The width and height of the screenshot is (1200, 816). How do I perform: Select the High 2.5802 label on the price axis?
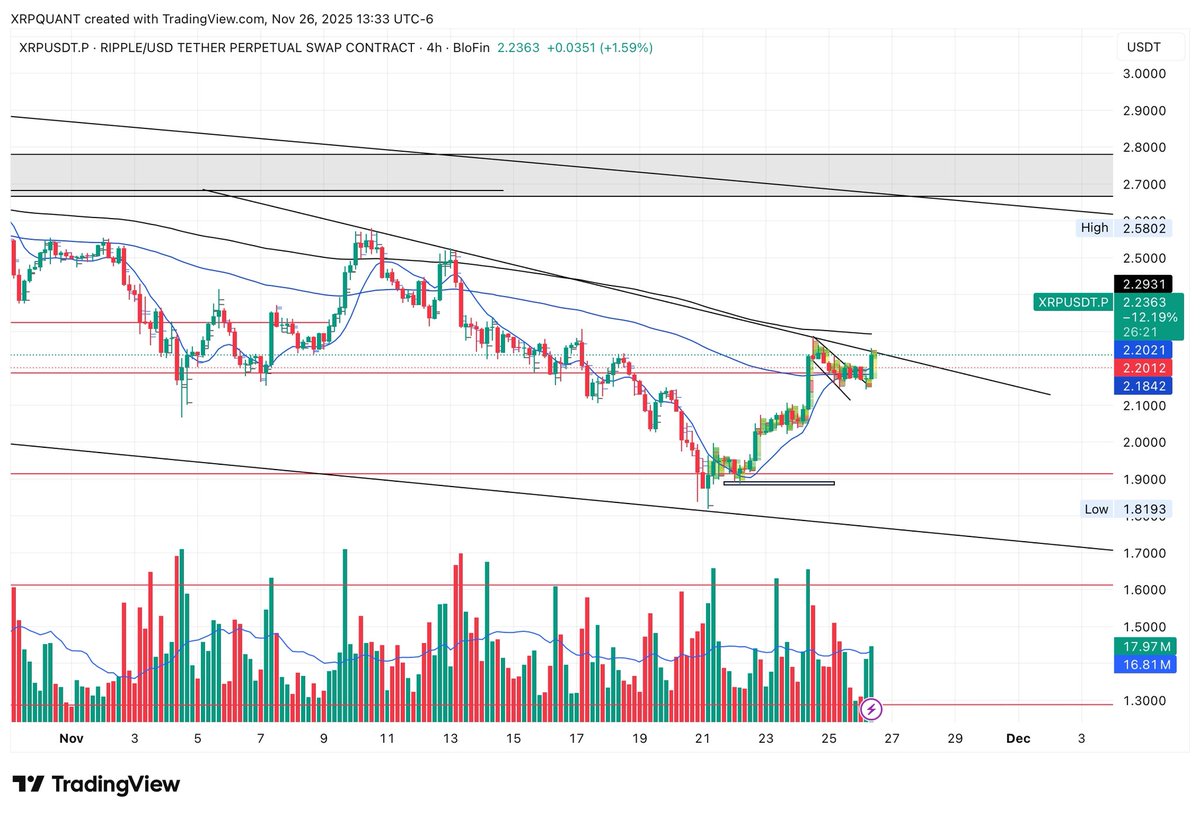[1123, 228]
